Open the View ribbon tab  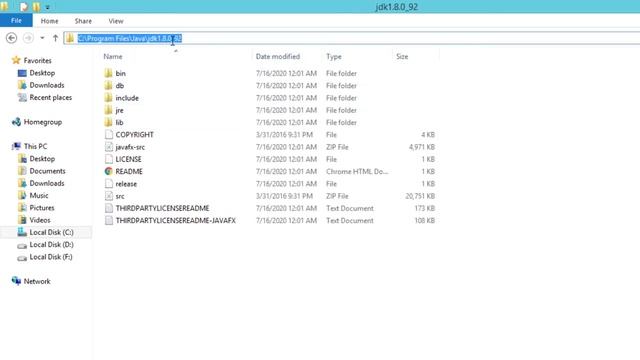(x=116, y=21)
